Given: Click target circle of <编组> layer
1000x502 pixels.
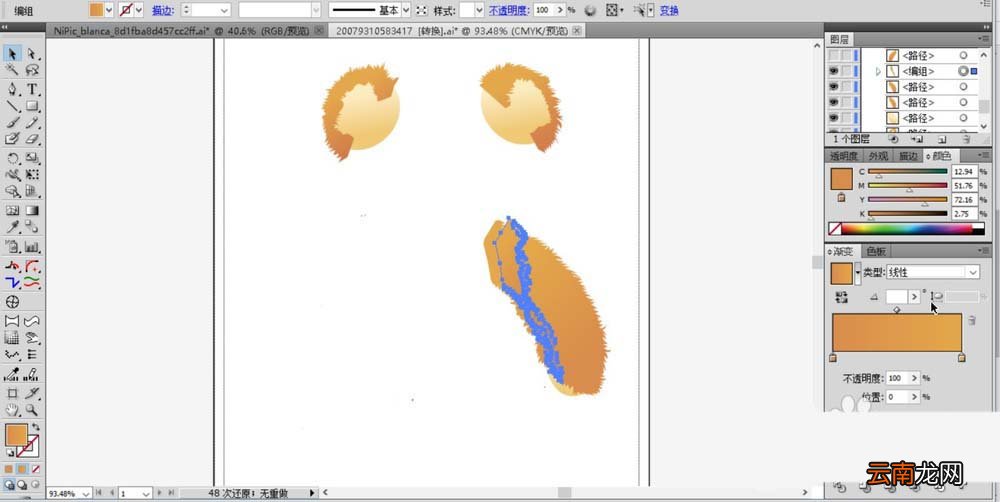Looking at the screenshot, I should pyautogui.click(x=963, y=71).
